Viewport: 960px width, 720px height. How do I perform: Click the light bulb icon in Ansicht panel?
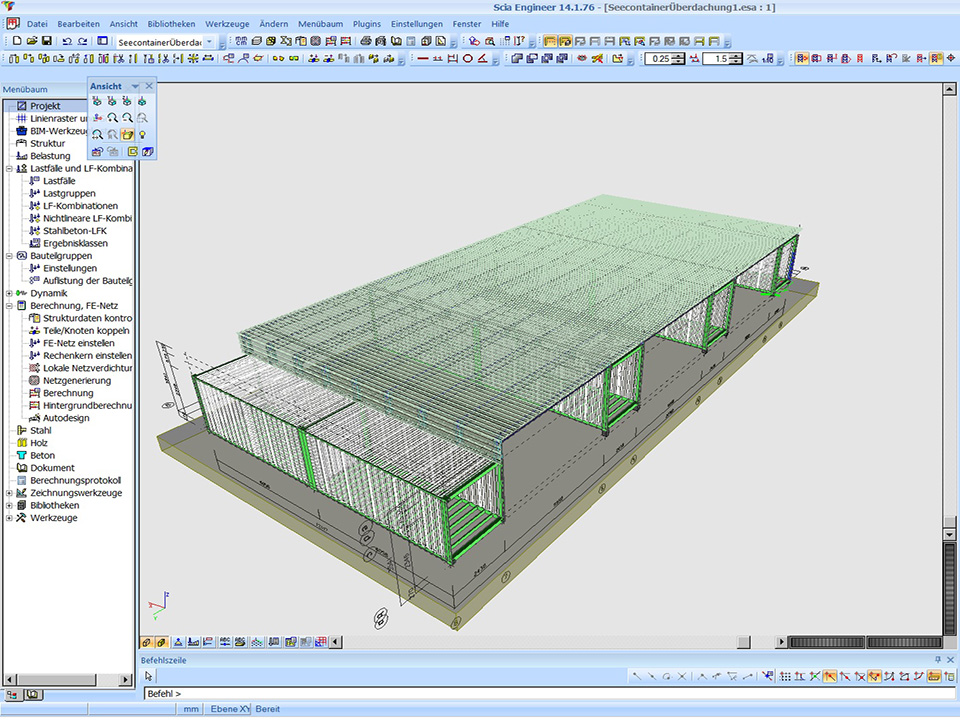[x=143, y=134]
